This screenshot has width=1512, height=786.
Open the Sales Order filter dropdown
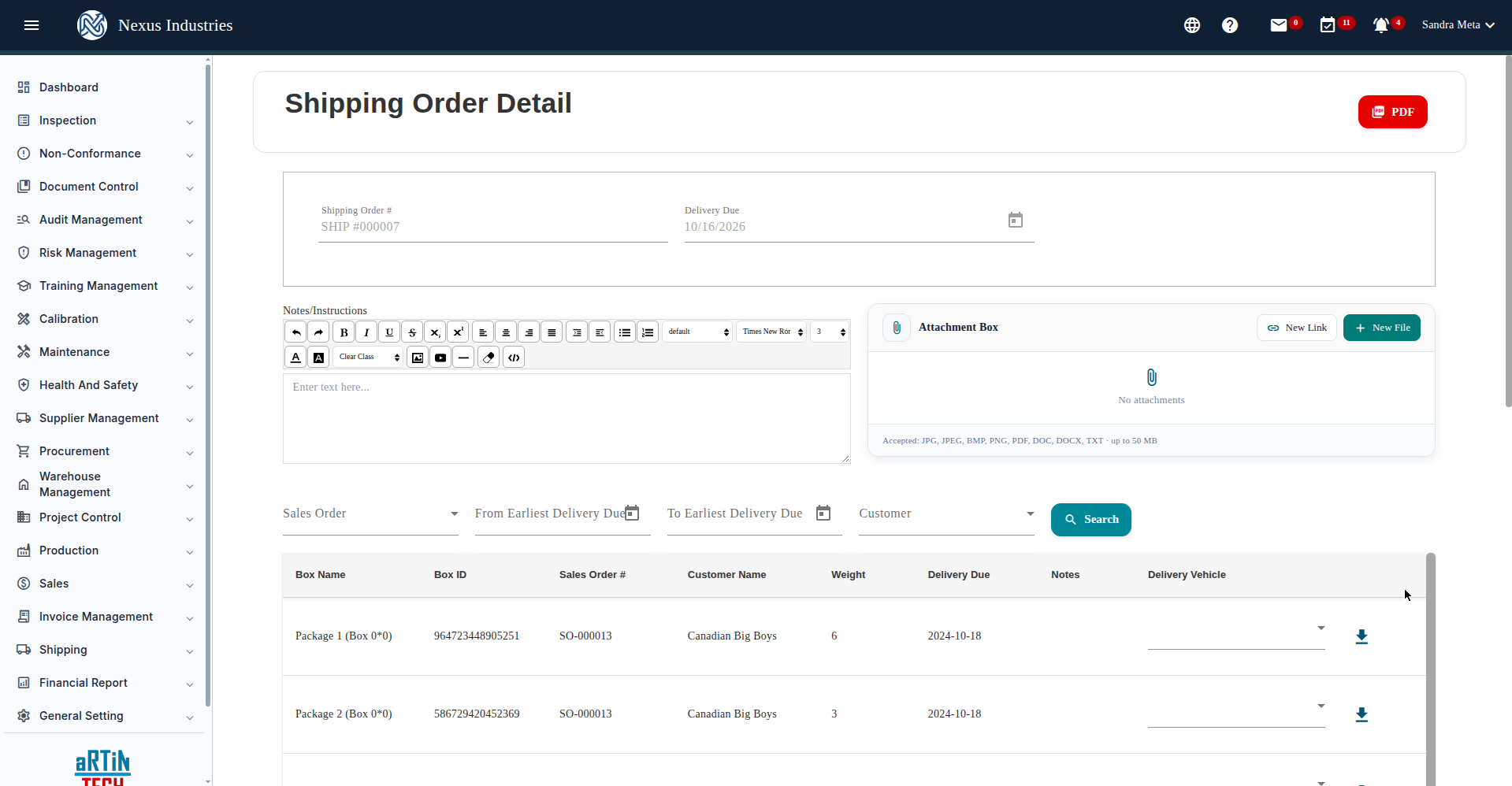370,514
